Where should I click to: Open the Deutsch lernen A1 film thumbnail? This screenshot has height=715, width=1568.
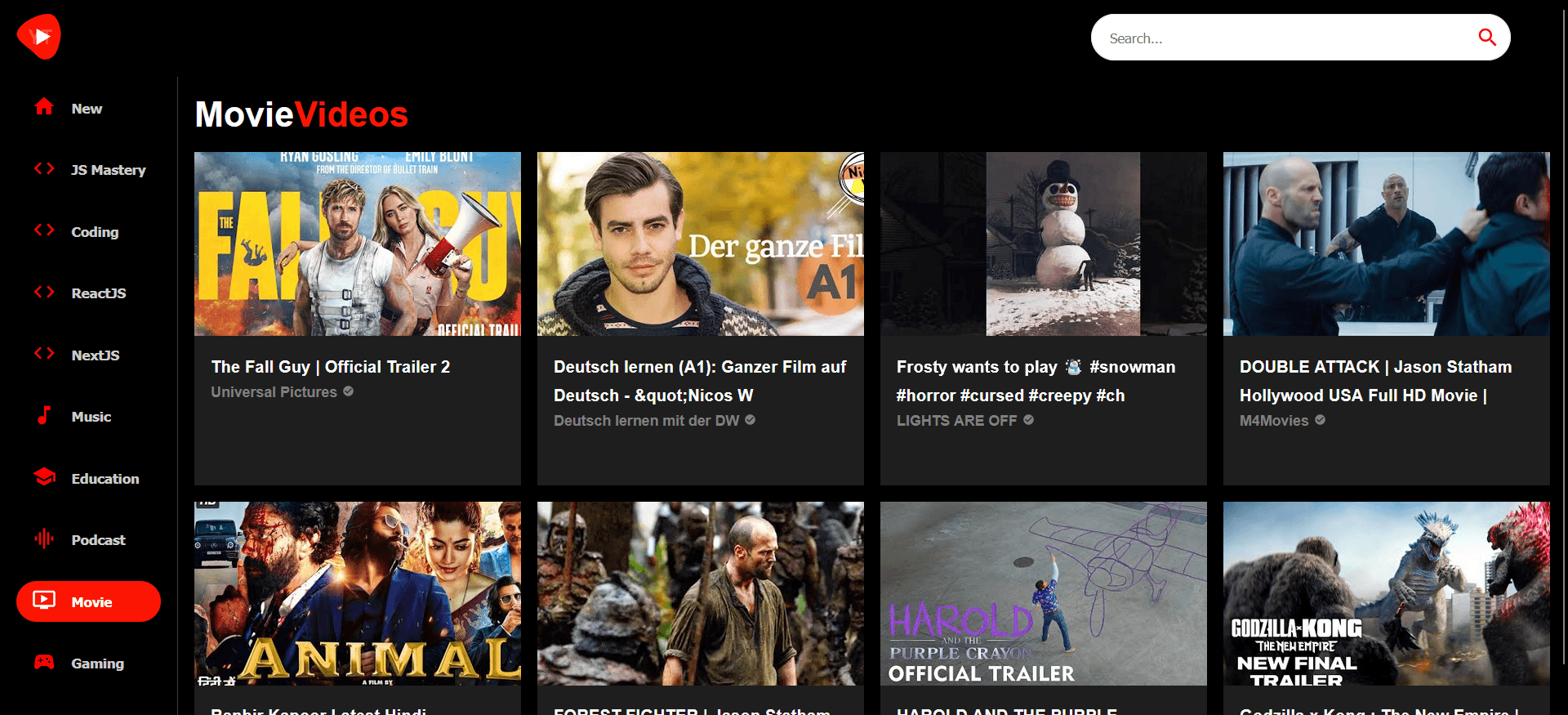(x=701, y=244)
